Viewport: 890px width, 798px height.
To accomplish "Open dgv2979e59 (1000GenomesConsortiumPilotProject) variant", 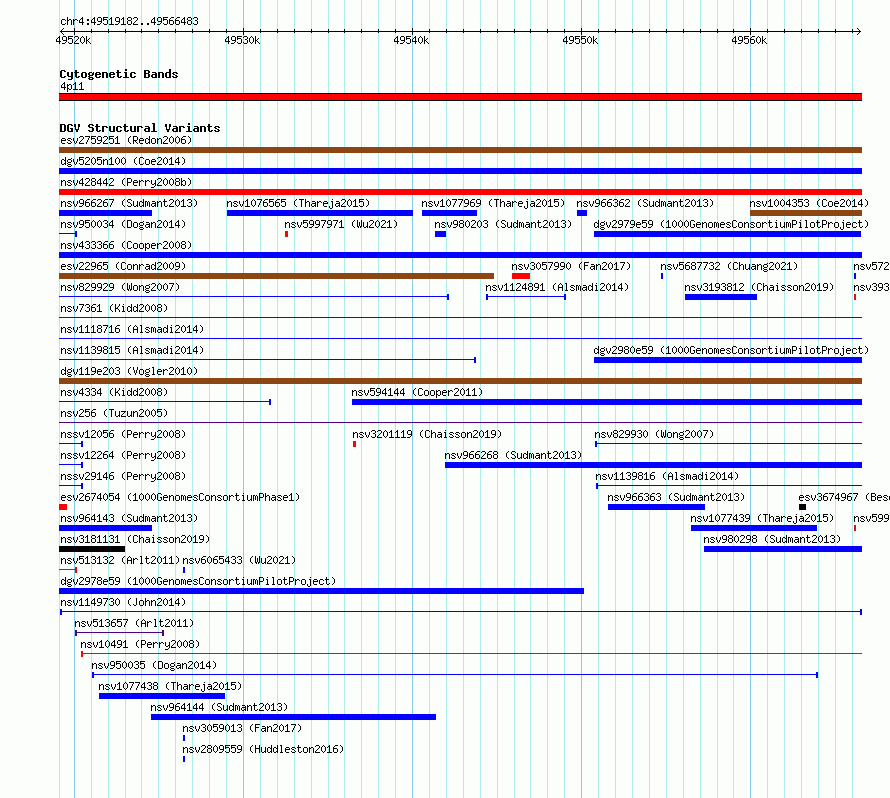I will [728, 234].
